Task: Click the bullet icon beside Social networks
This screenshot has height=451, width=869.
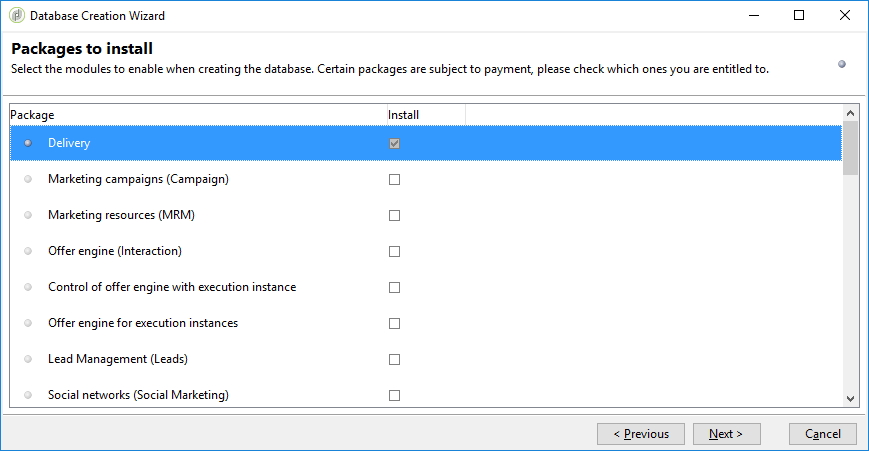Action: click(x=28, y=395)
